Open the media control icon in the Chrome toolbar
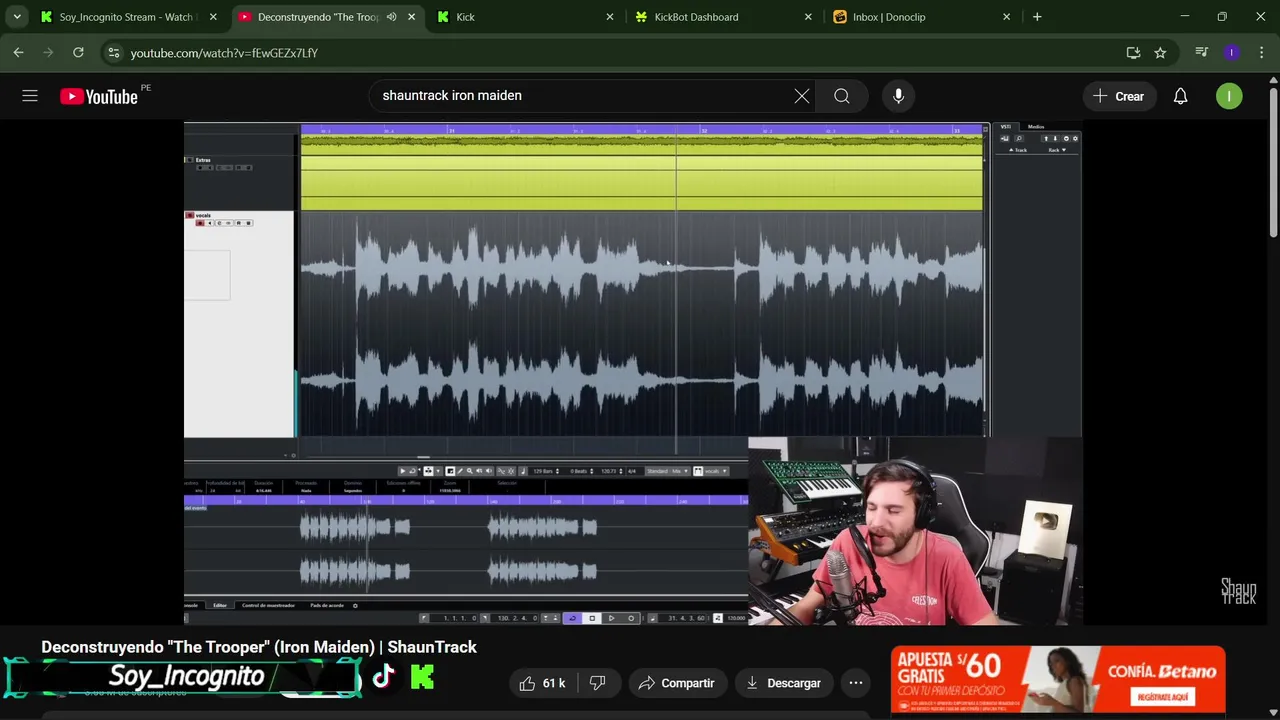The height and width of the screenshot is (720, 1280). (1202, 52)
